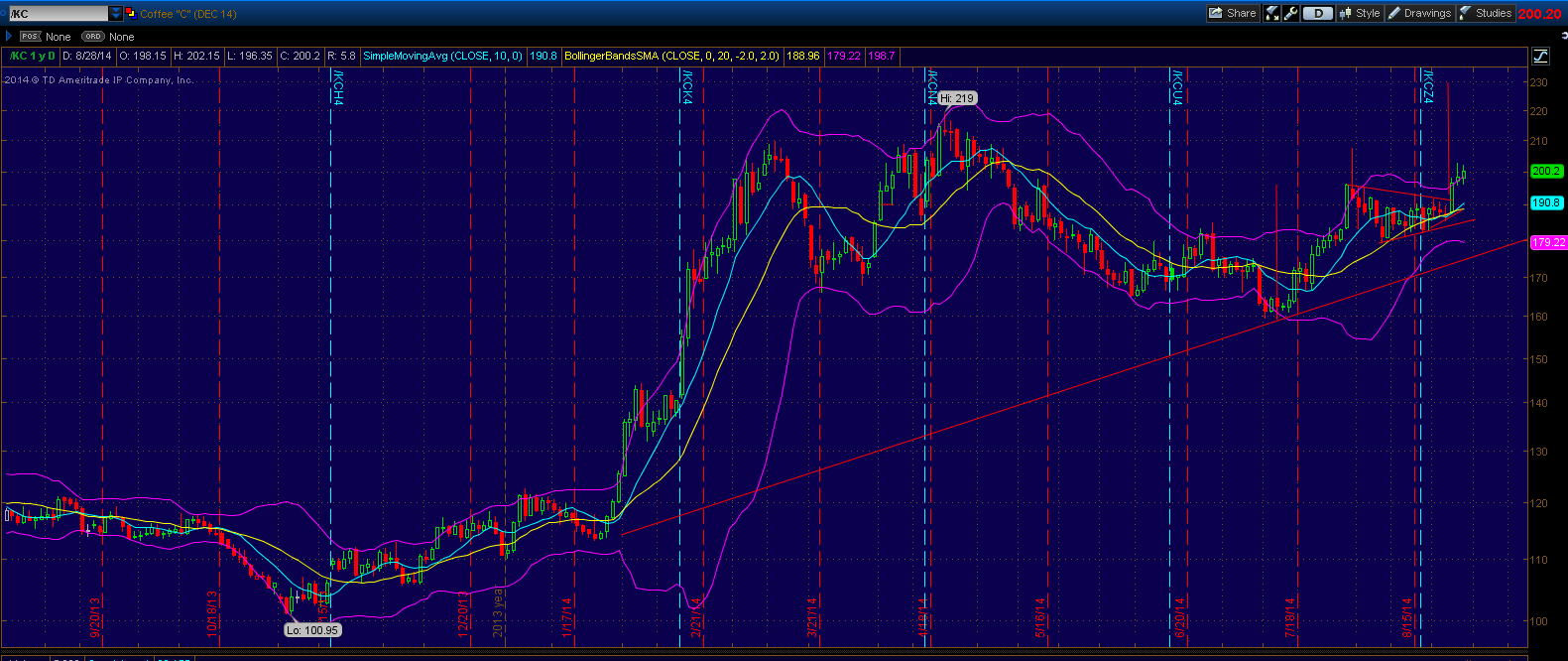The width and height of the screenshot is (1568, 661).
Task: Open the Drawings menu
Action: [1419, 13]
